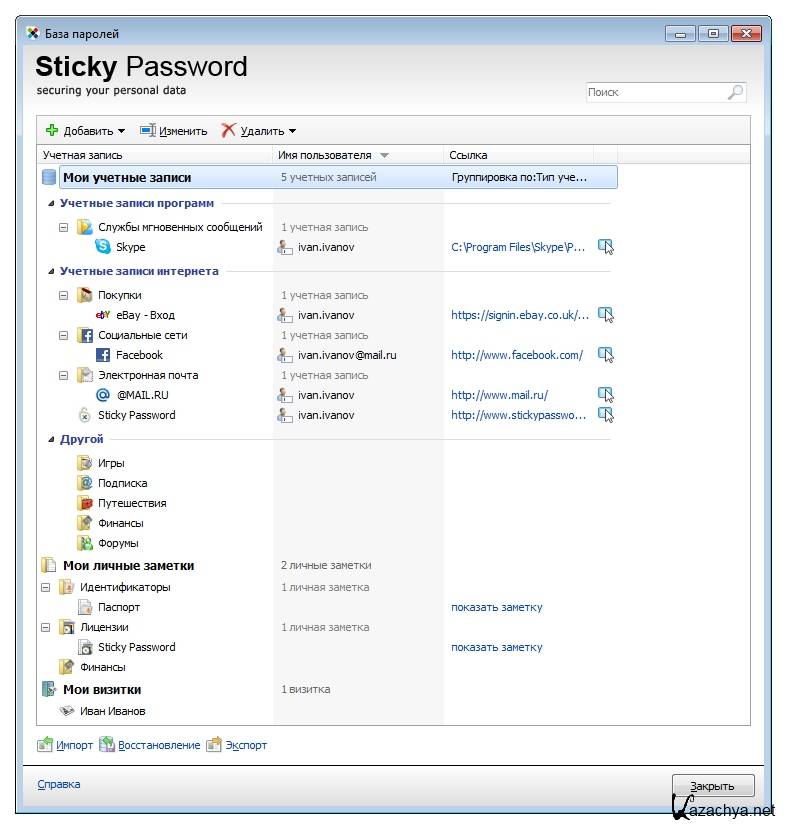Click the Закрыть button
Screen dimensions: 787x829
(713, 786)
